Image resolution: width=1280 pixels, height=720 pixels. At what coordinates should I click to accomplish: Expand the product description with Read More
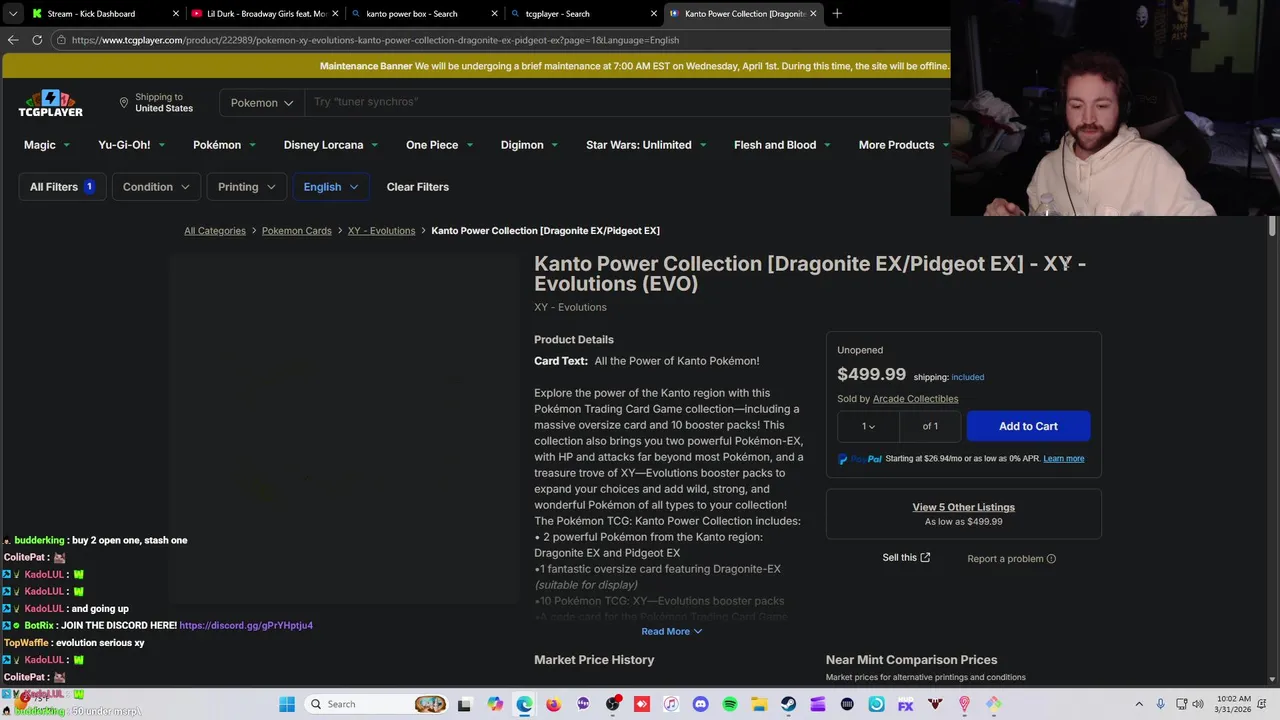coord(671,631)
